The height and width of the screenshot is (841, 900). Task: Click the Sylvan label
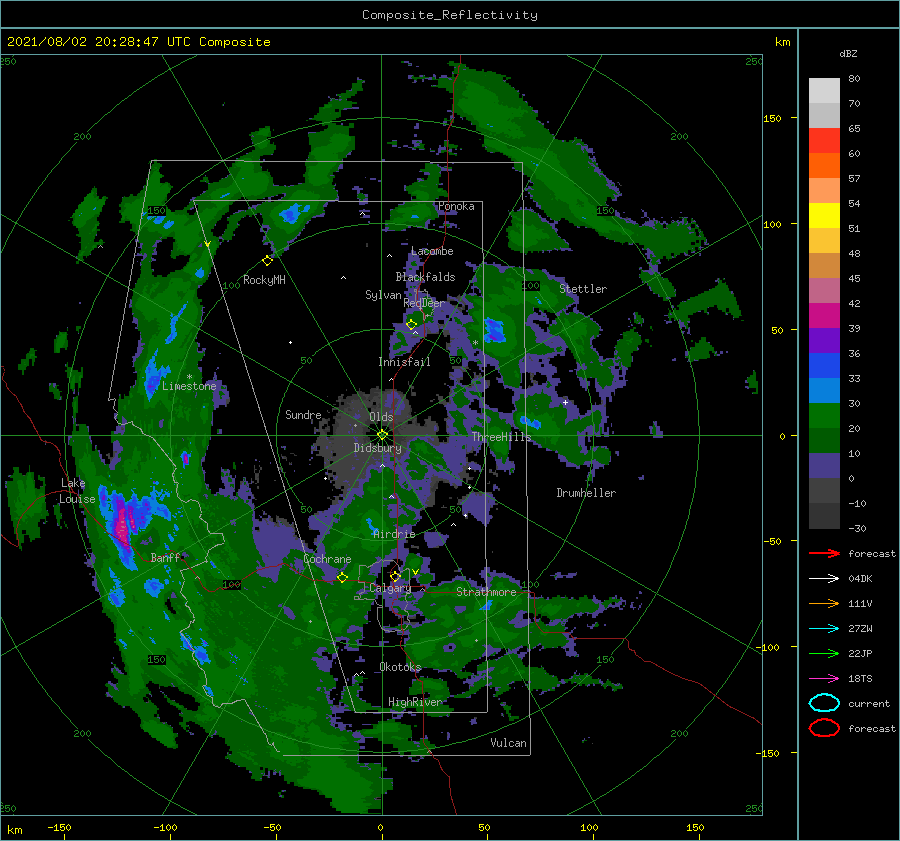click(383, 295)
